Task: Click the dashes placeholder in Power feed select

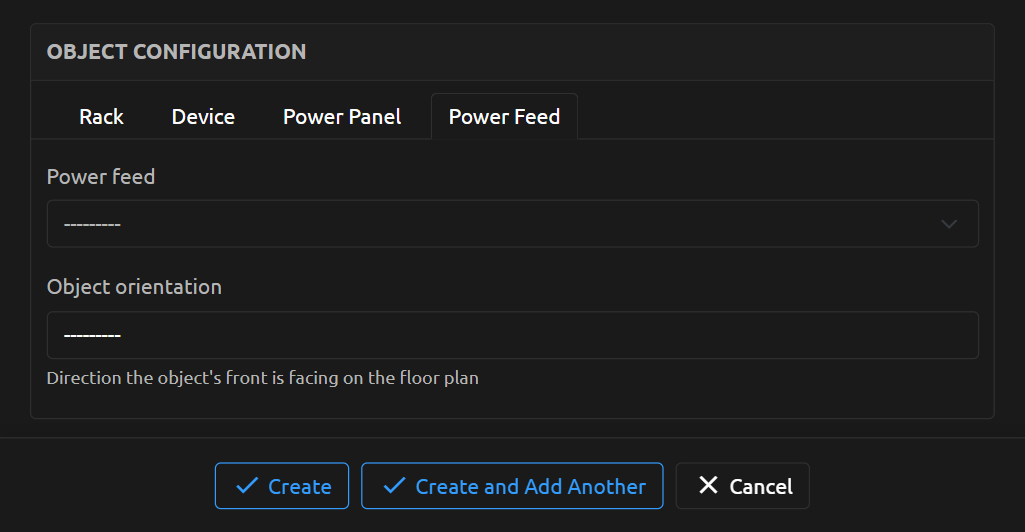Action: tap(92, 224)
